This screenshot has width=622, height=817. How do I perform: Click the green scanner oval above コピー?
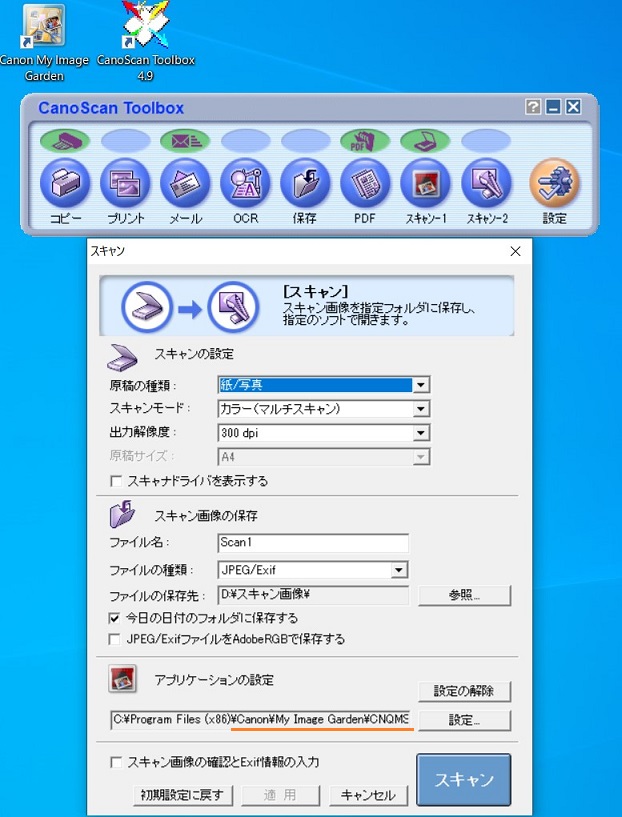65,141
